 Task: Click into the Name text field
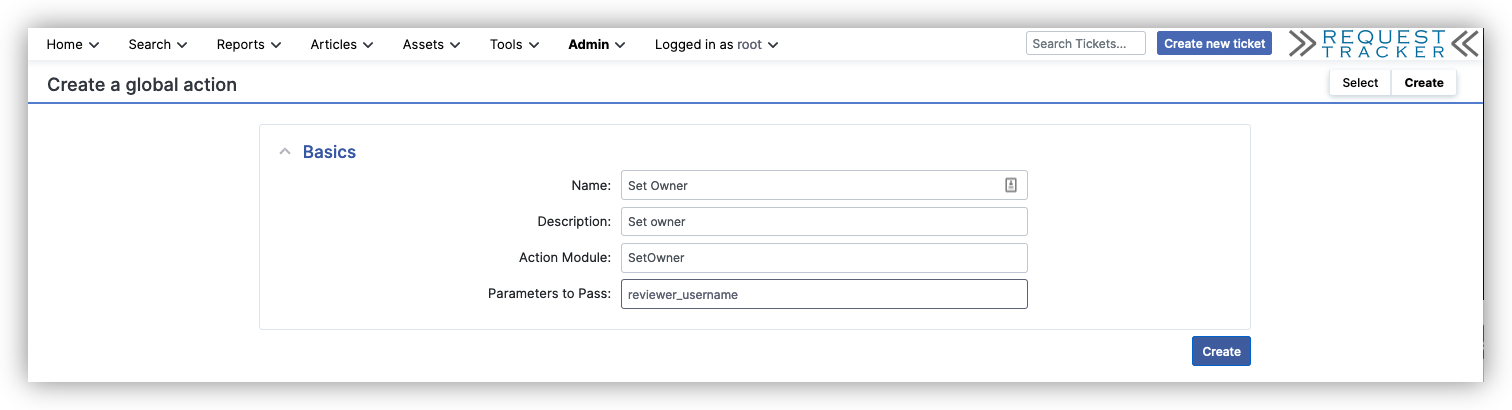click(x=810, y=185)
